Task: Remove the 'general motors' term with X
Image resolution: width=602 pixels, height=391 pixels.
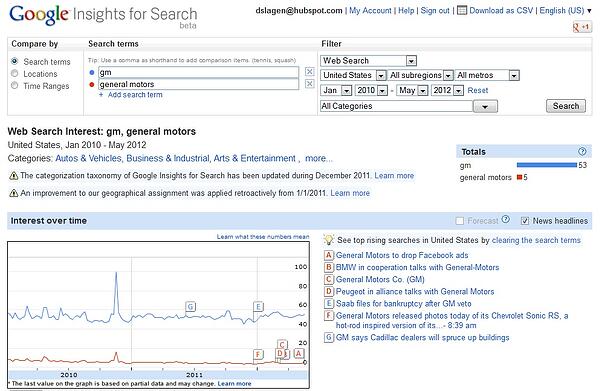Action: (309, 84)
